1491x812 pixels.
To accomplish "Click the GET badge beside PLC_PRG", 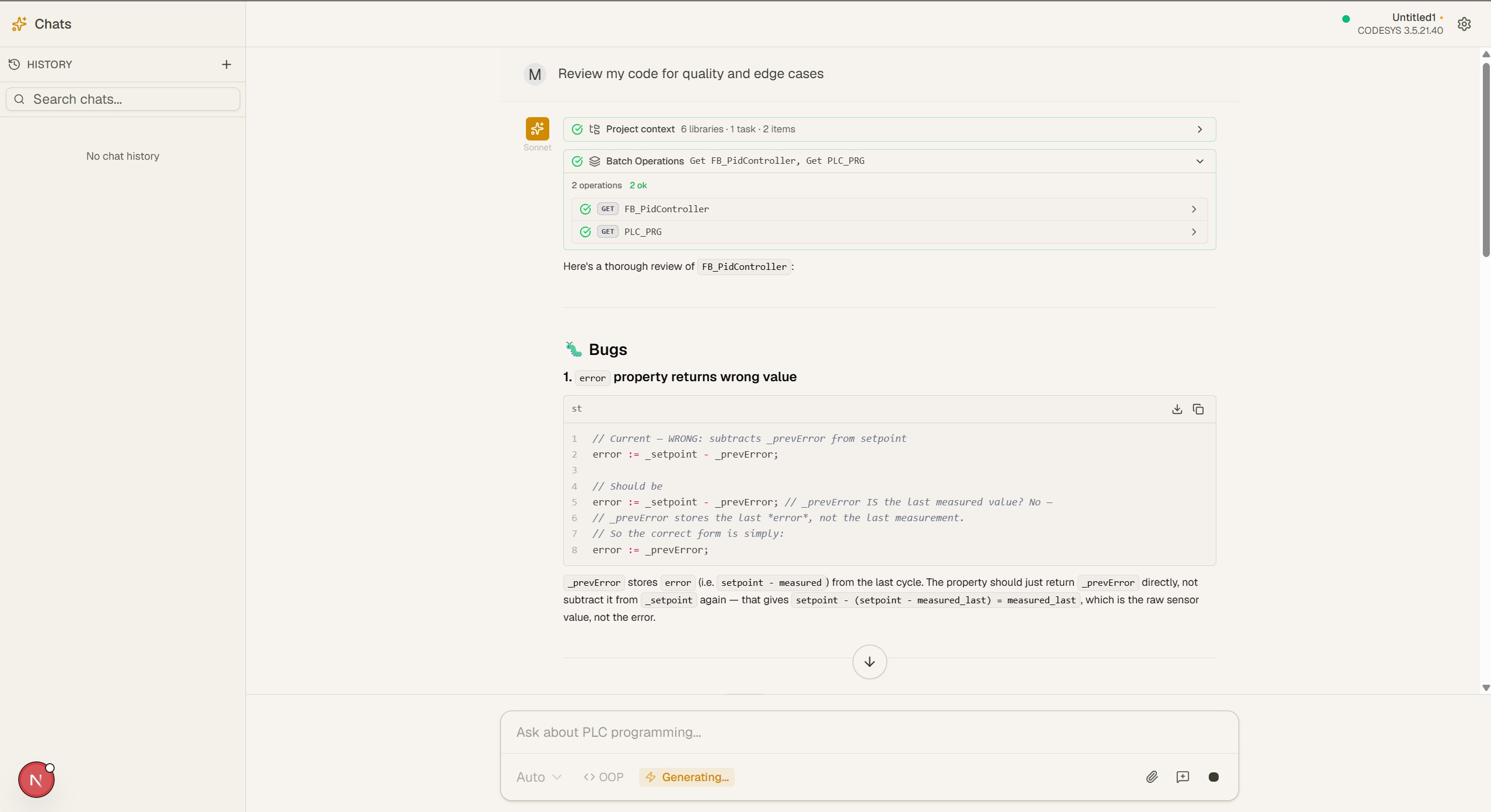I will click(x=608, y=232).
